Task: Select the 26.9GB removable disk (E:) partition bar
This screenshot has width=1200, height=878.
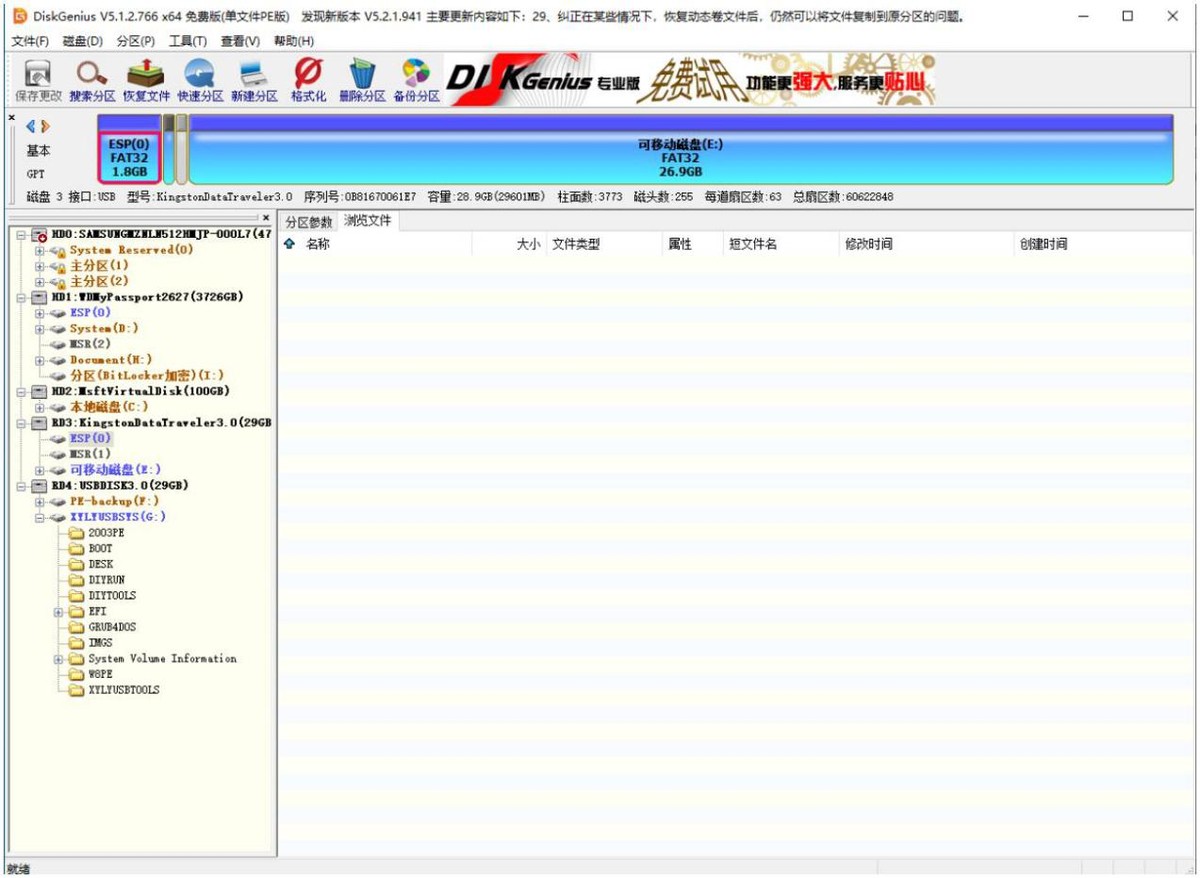Action: coord(680,158)
